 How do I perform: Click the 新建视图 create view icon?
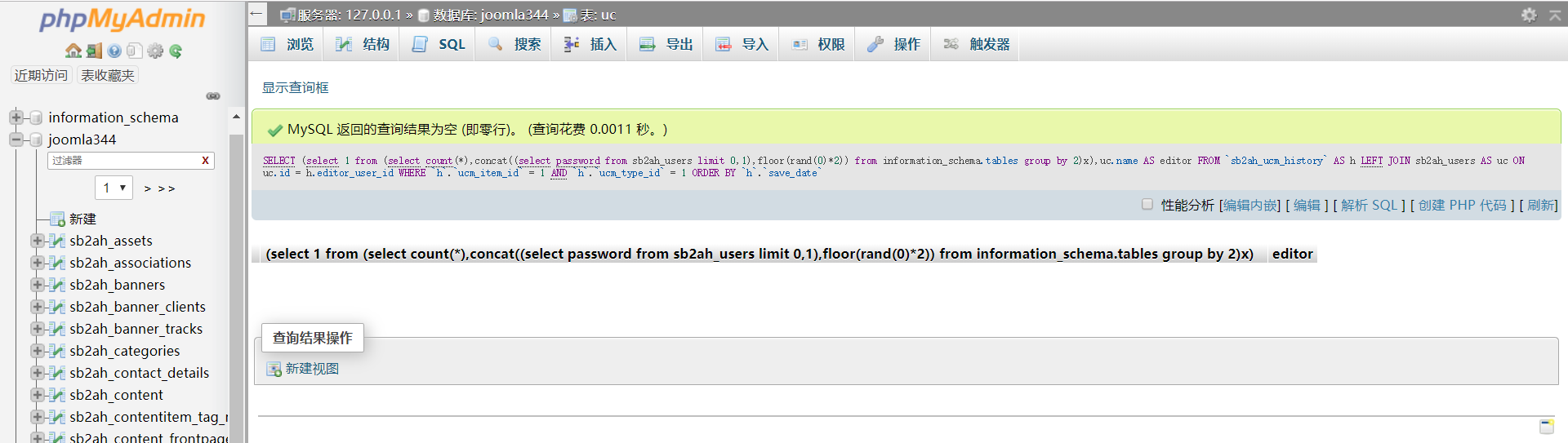pos(274,369)
